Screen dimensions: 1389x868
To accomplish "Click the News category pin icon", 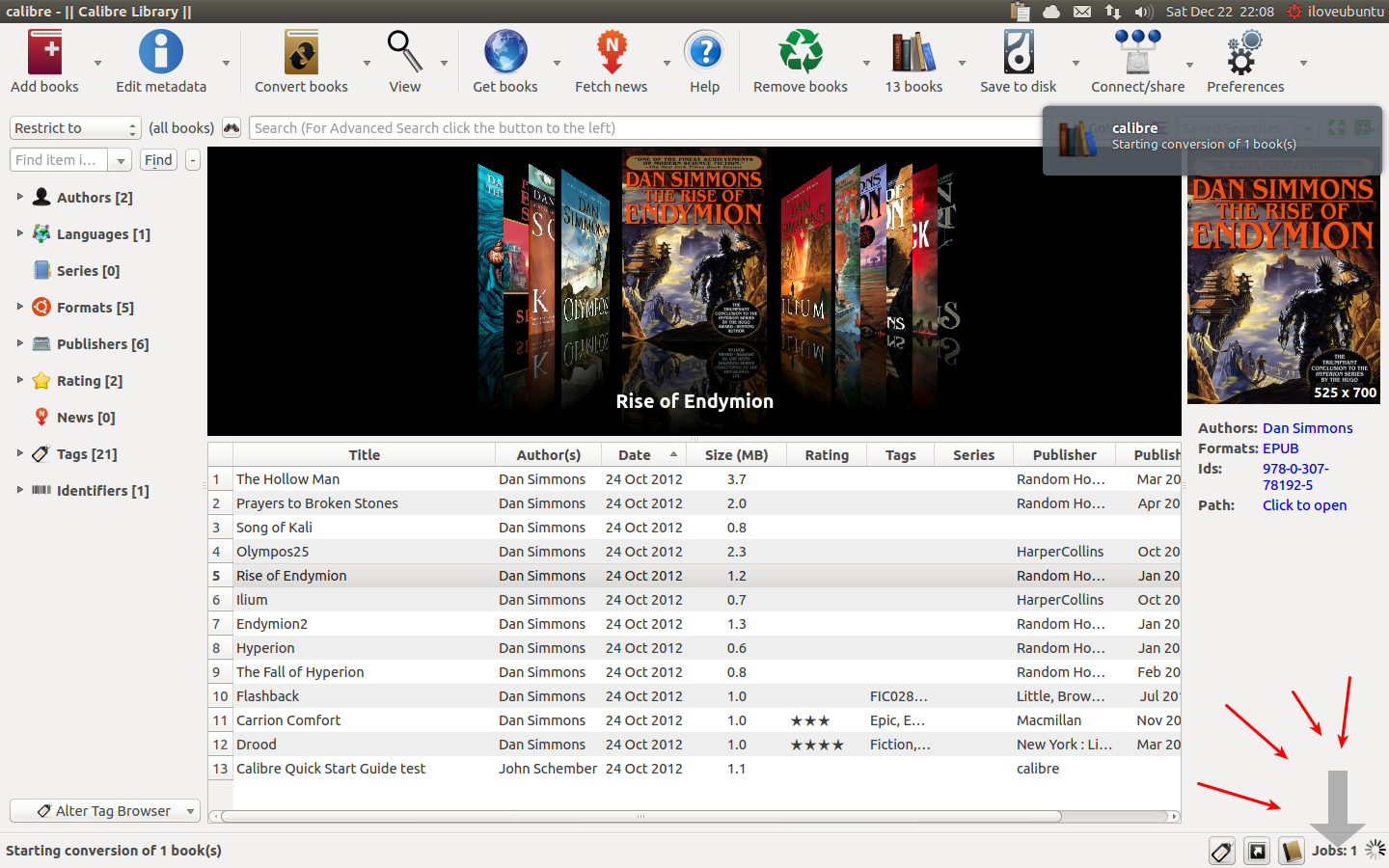I will (41, 417).
